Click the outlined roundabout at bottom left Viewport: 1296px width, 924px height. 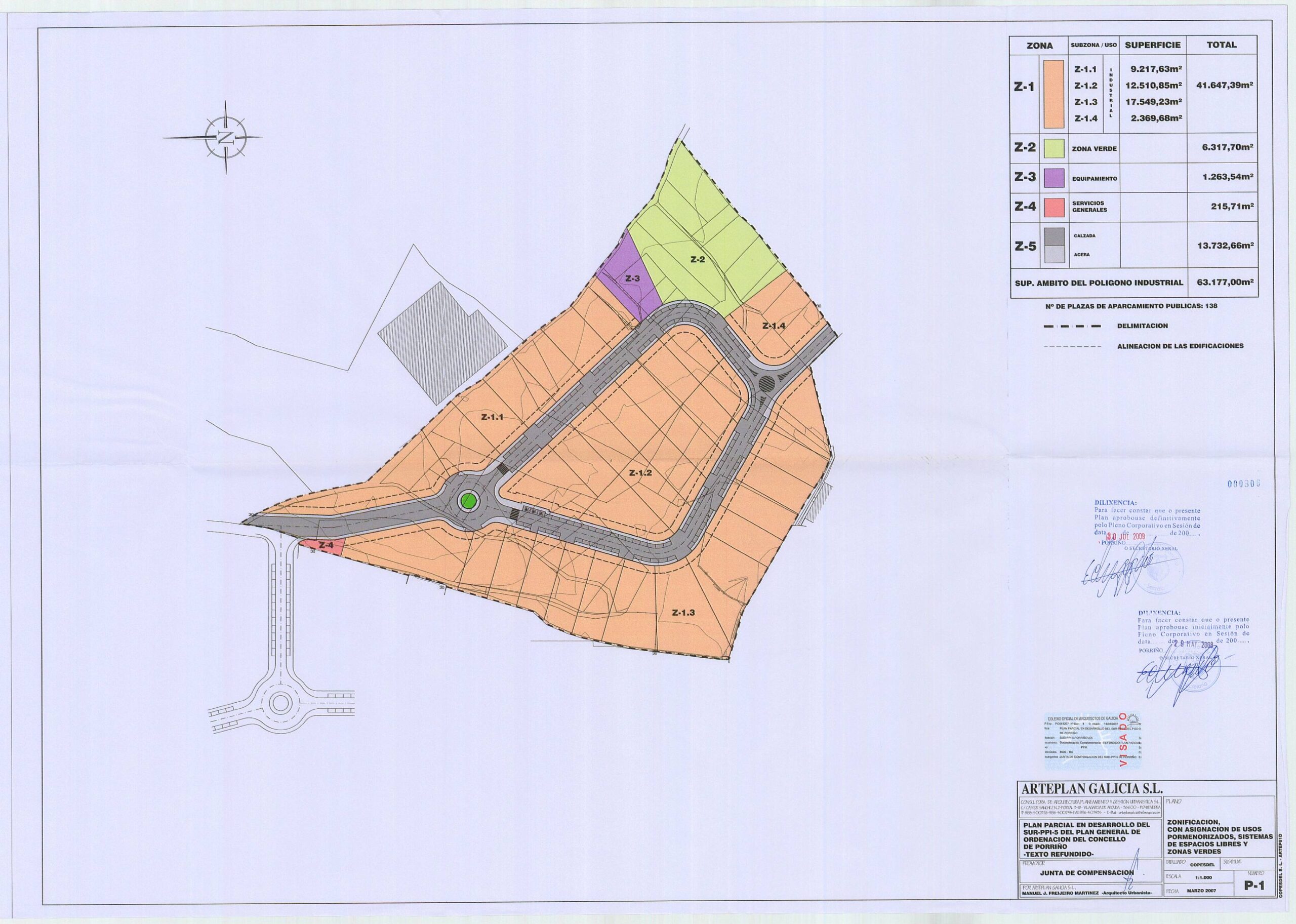(280, 702)
